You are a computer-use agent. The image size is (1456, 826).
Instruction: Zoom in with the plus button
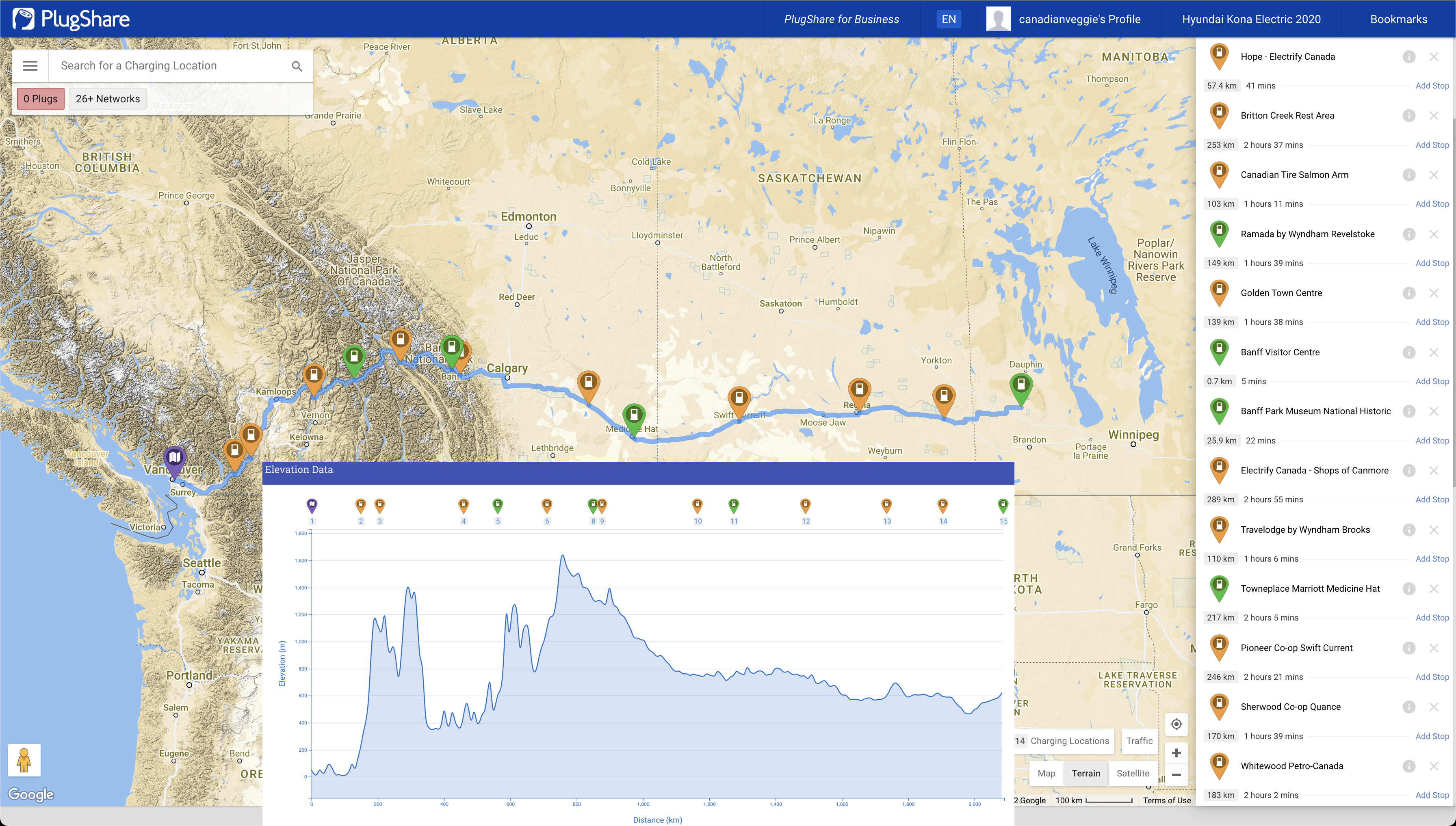click(x=1176, y=753)
